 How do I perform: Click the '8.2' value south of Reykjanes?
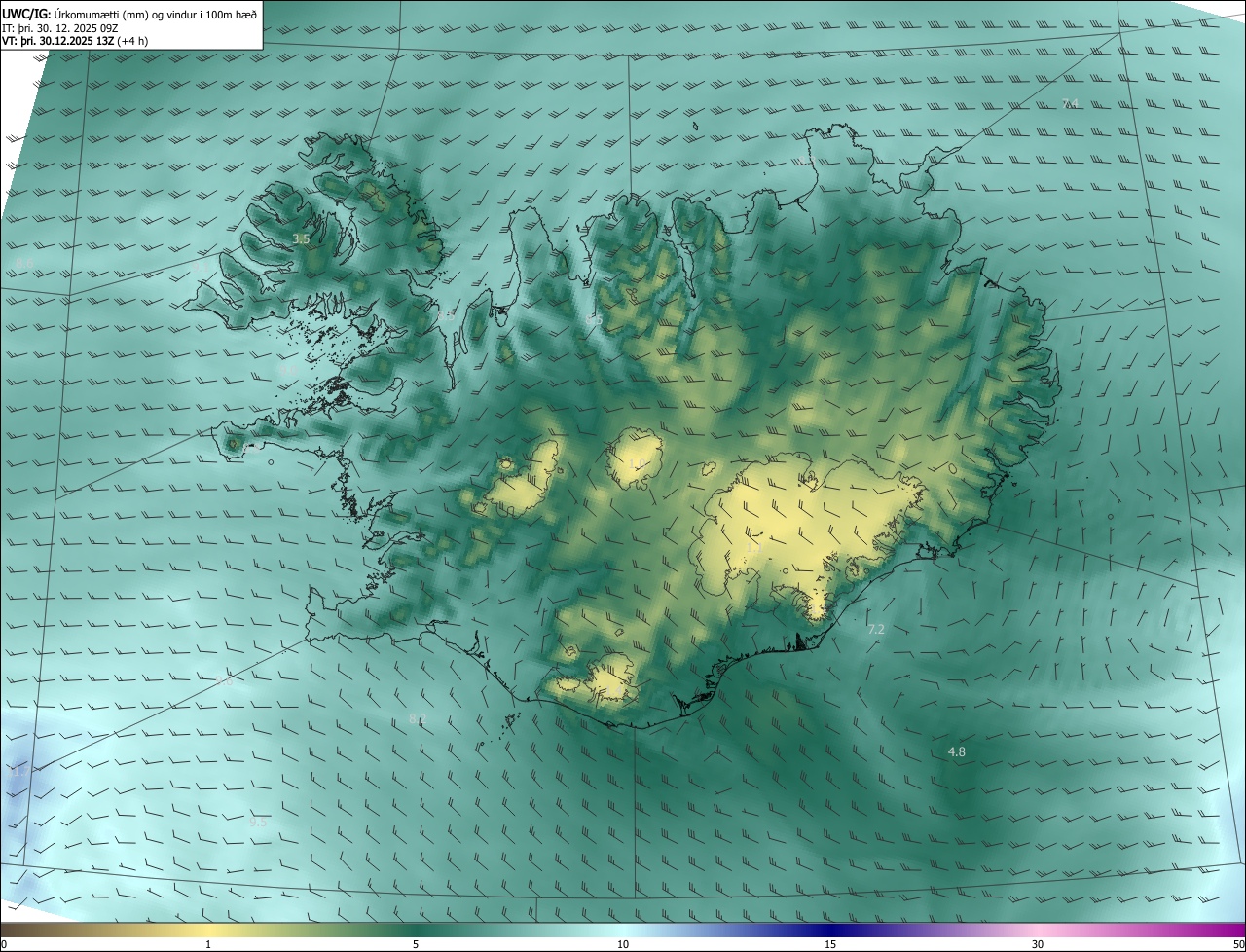(x=418, y=720)
